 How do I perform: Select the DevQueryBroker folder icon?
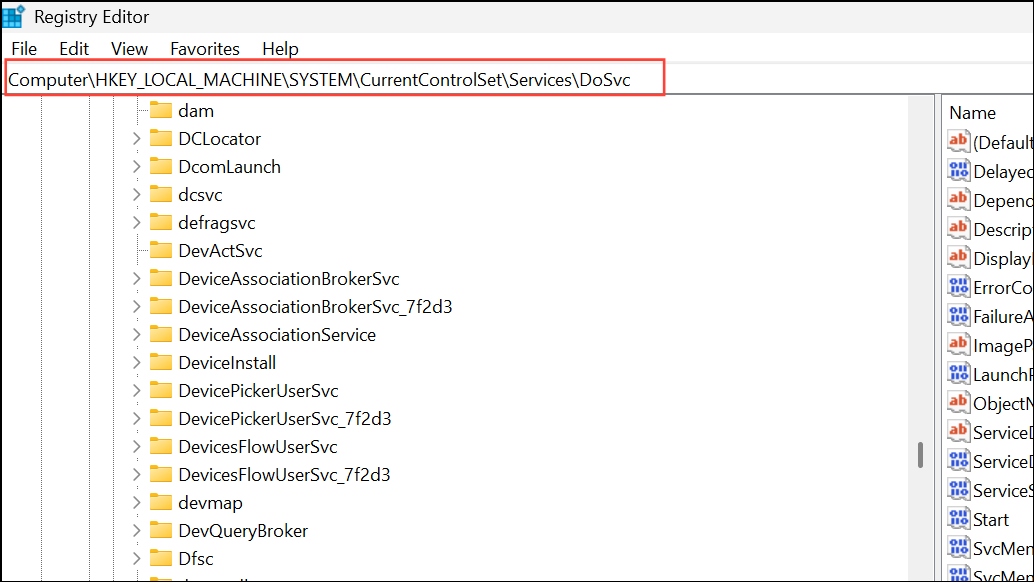(x=161, y=531)
